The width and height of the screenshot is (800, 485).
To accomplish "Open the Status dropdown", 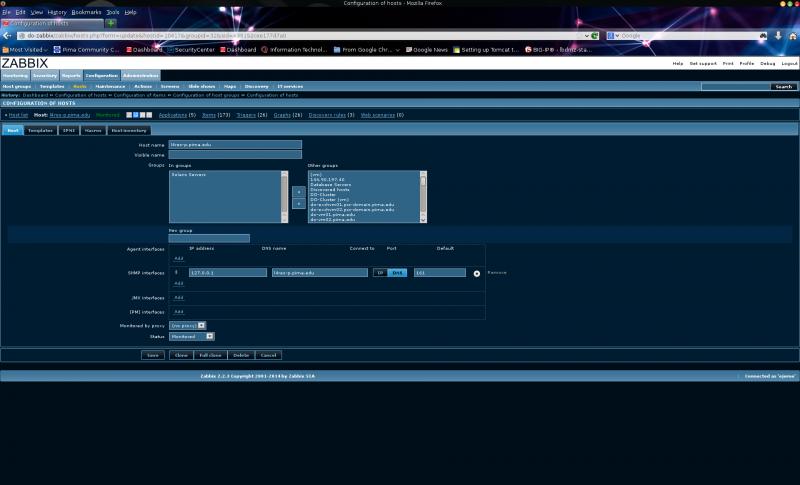I will coord(192,337).
